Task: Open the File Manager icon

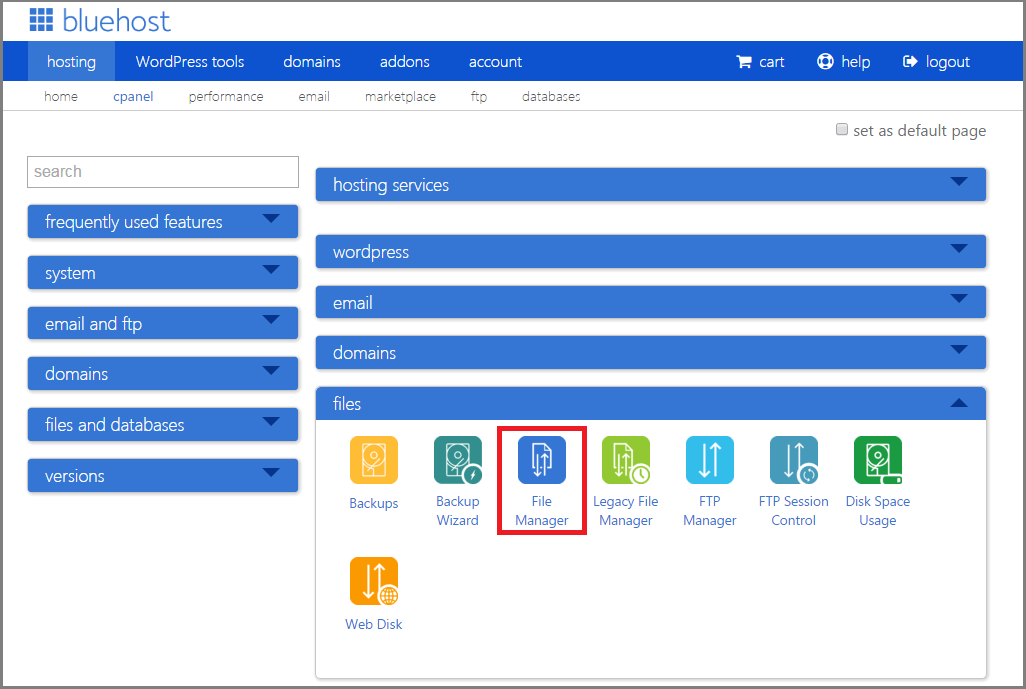Action: [x=542, y=460]
